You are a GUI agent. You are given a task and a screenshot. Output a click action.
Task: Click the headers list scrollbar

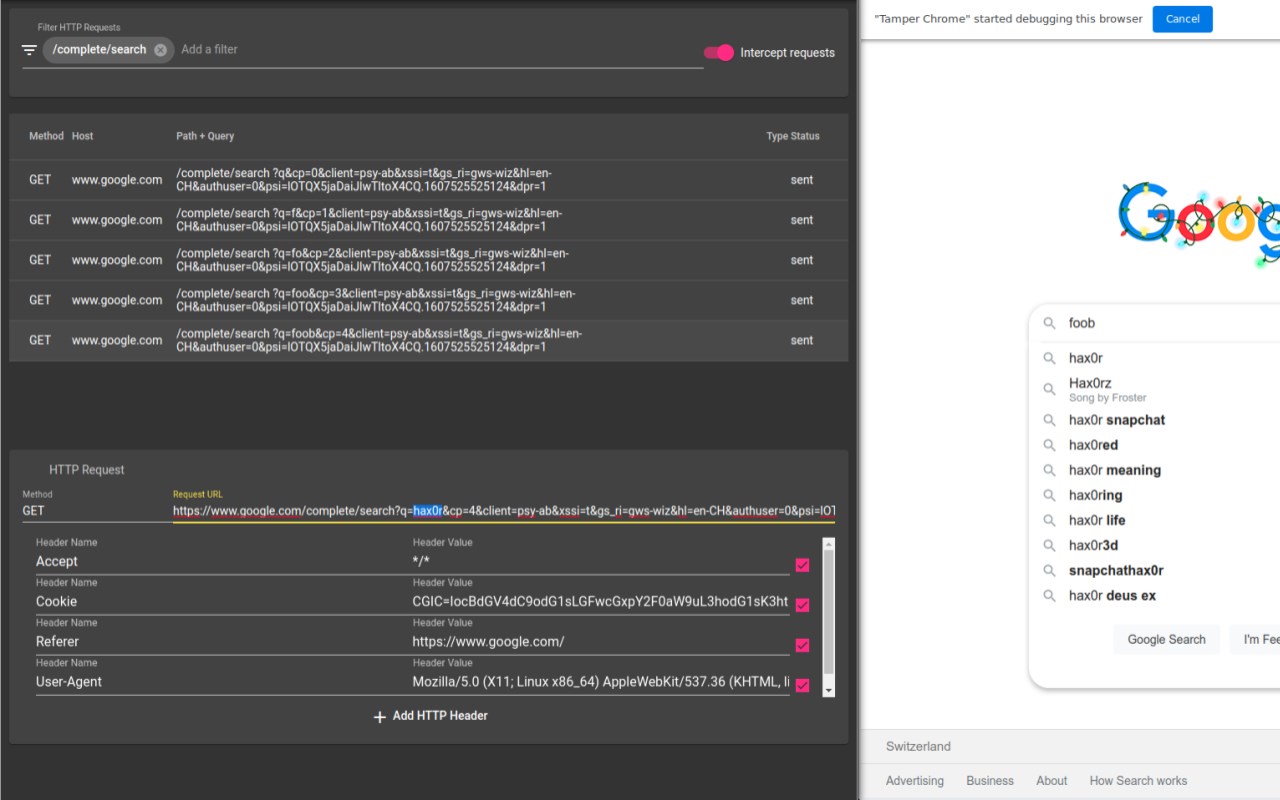828,612
